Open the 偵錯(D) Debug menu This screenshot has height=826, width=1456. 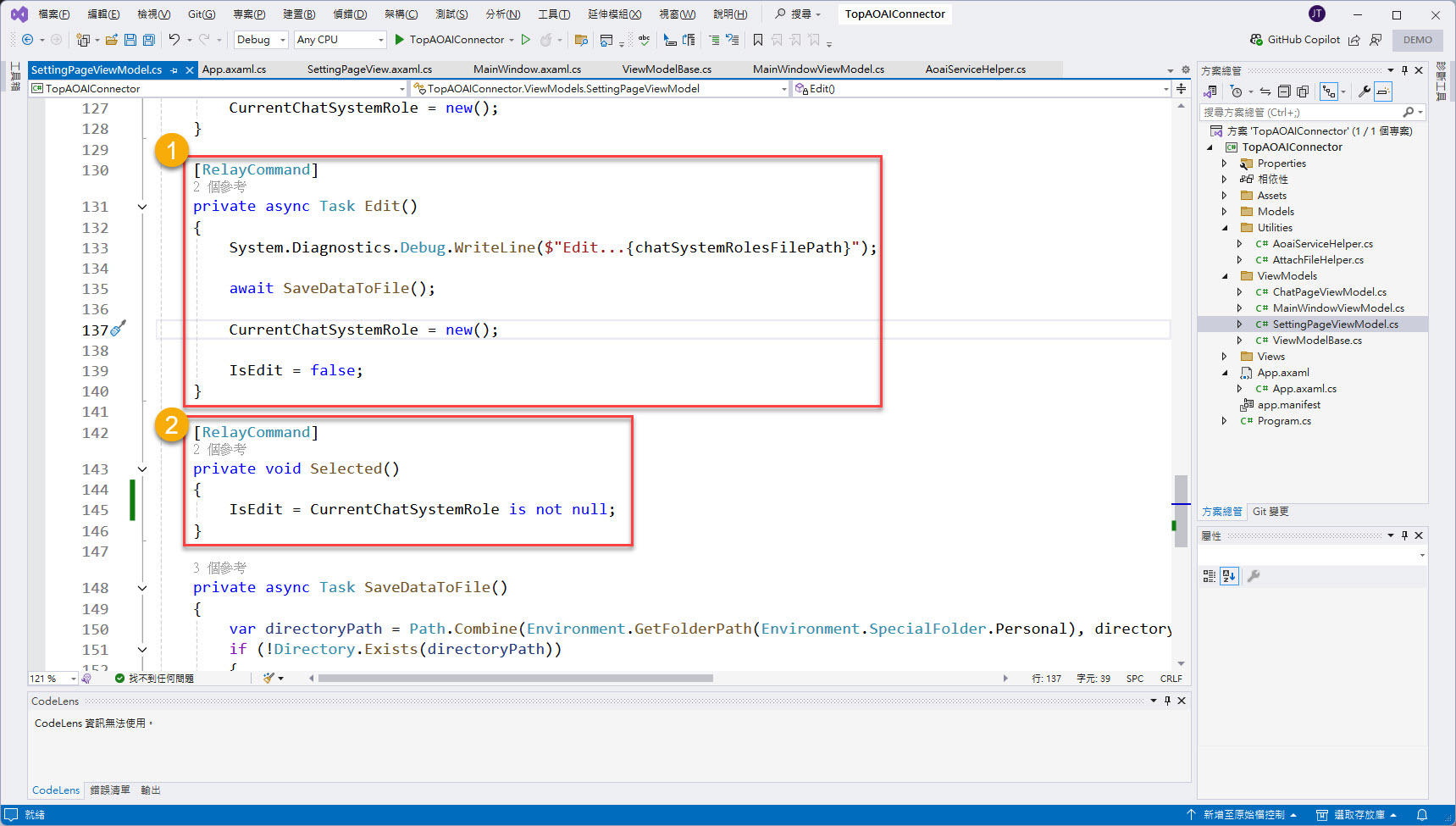[350, 14]
